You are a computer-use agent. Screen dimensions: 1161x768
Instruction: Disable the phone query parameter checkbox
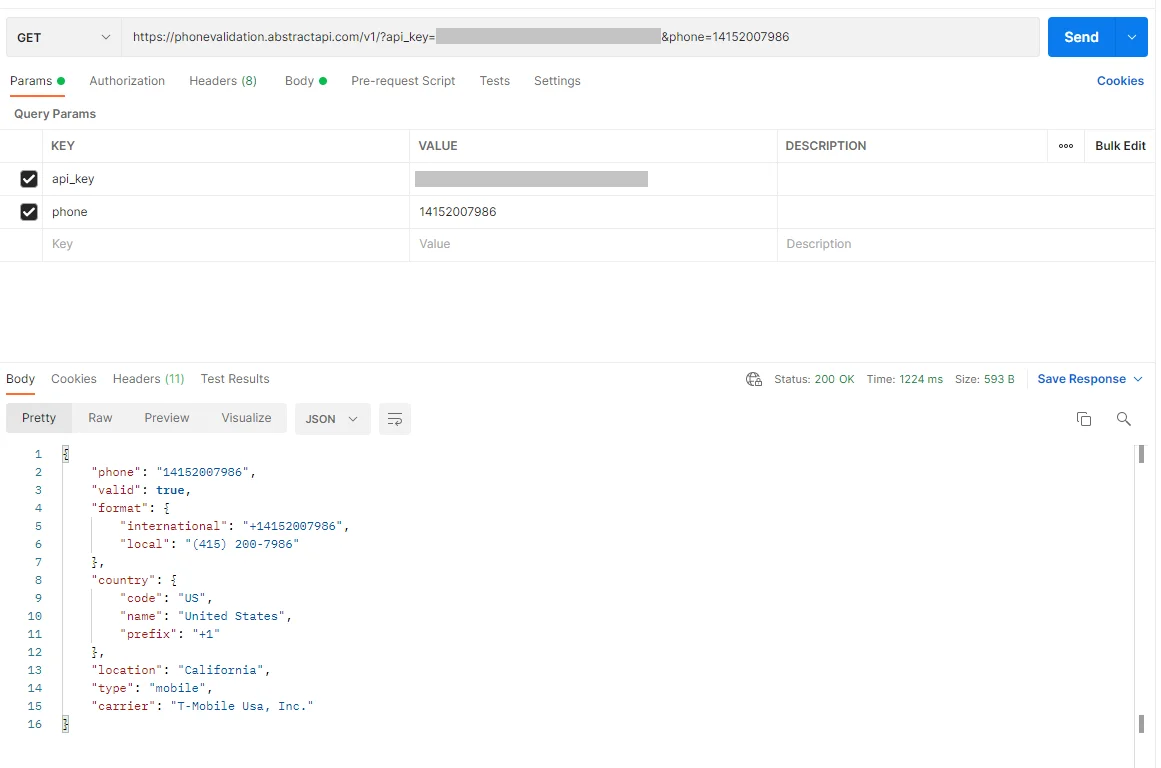(29, 211)
